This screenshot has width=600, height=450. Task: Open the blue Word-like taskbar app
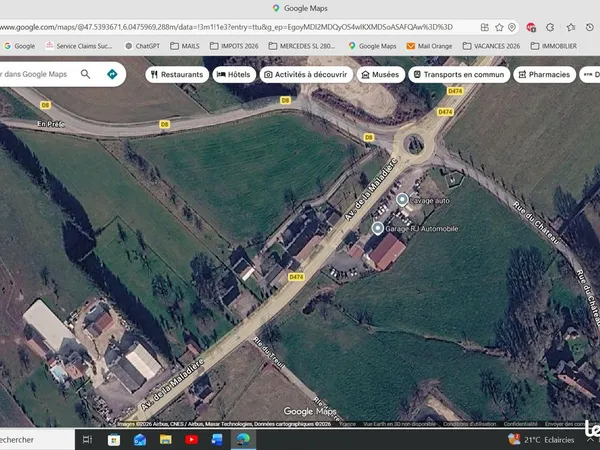[217, 440]
